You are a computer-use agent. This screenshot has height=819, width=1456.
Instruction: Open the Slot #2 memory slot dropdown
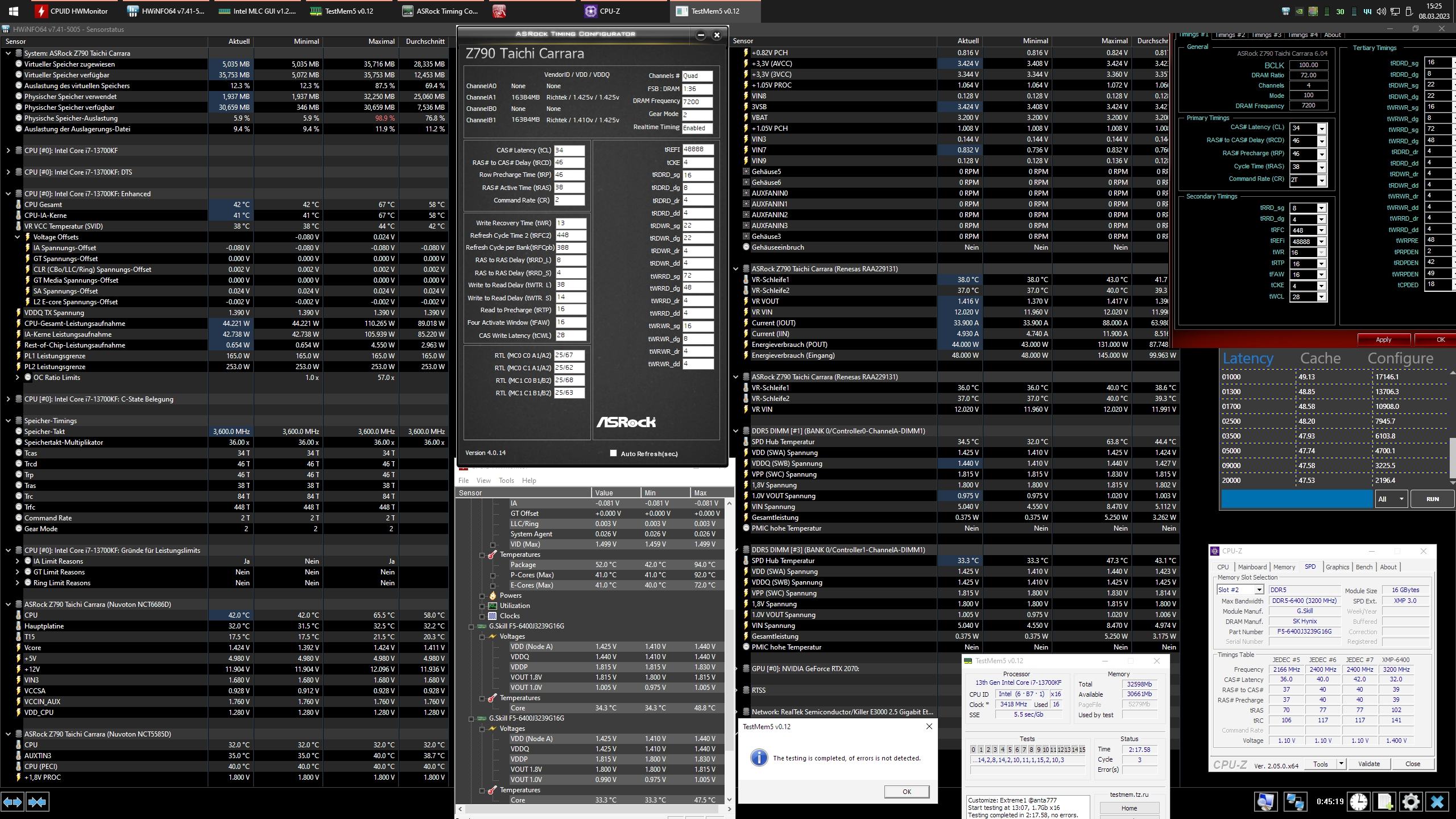[x=1259, y=590]
